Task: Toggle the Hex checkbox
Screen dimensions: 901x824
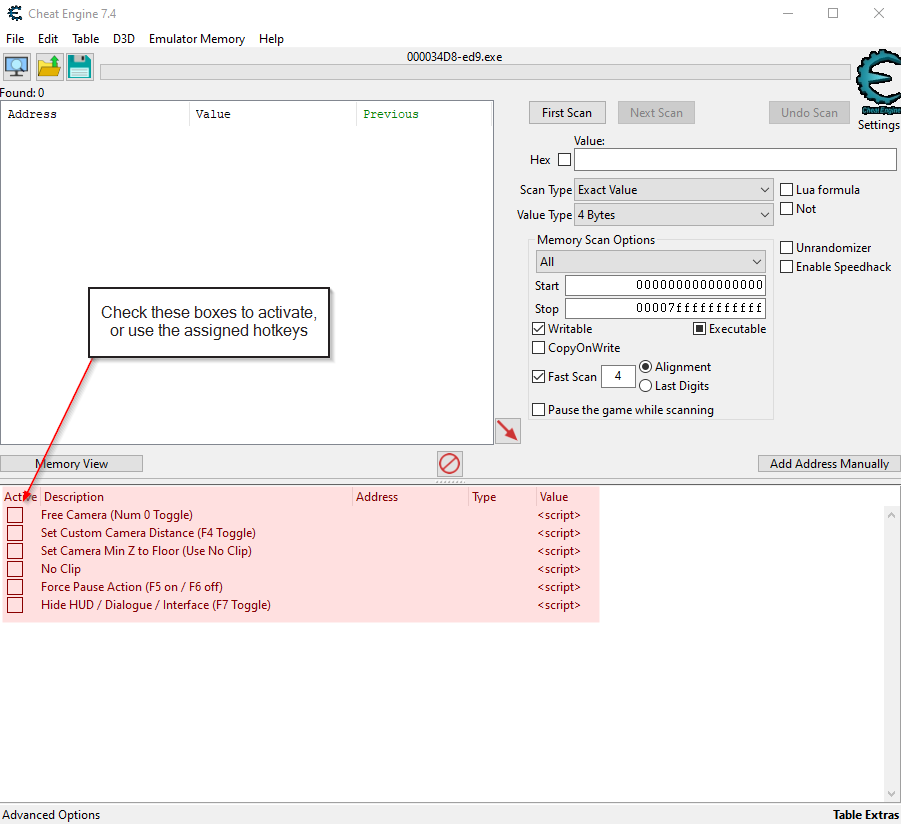Action: point(565,159)
